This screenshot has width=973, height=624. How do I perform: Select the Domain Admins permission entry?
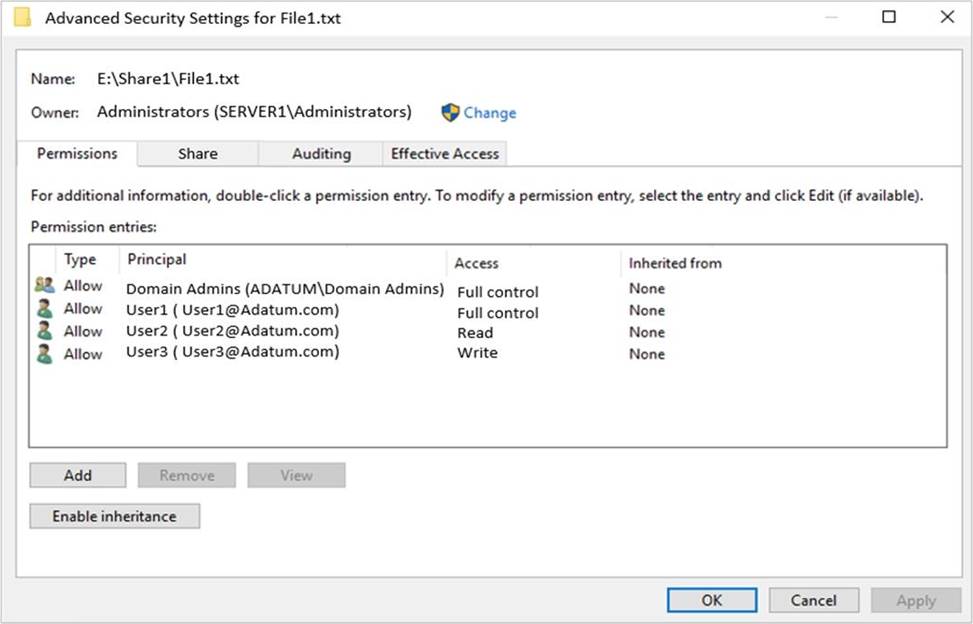pyautogui.click(x=284, y=289)
